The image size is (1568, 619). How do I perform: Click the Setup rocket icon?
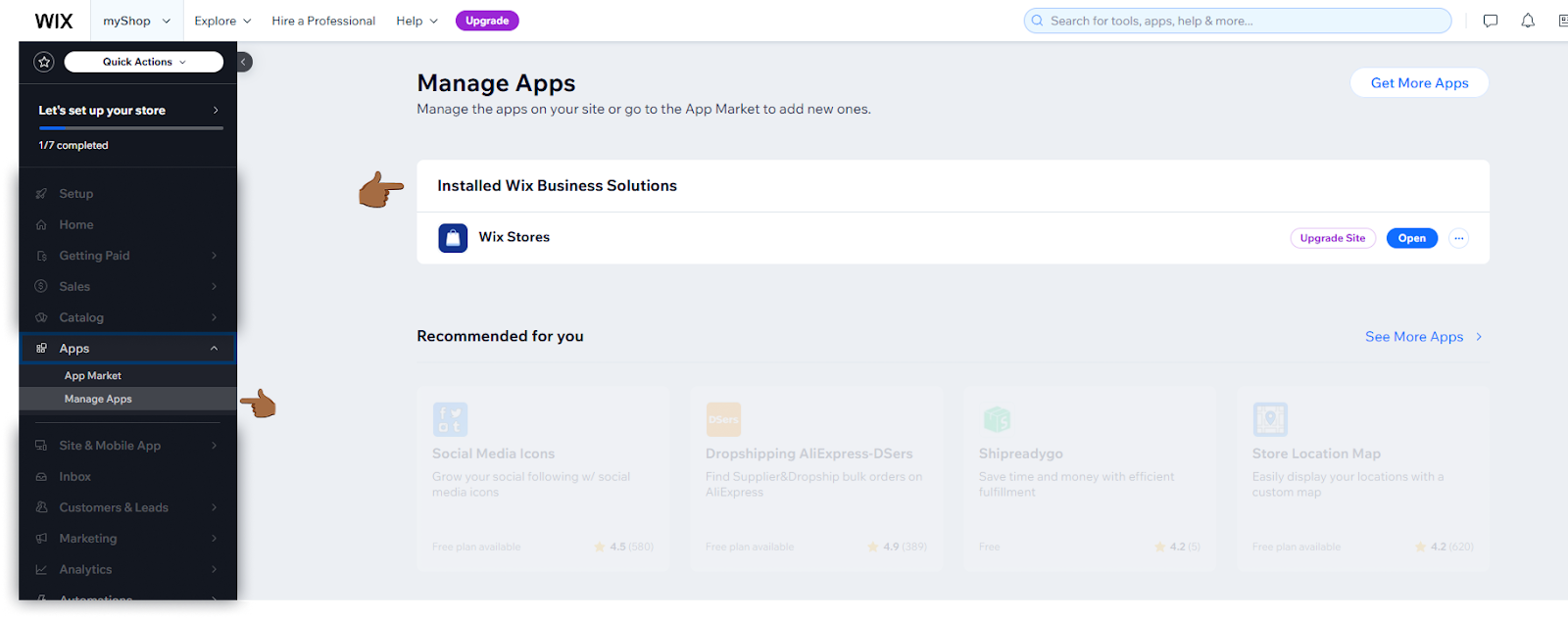41,194
